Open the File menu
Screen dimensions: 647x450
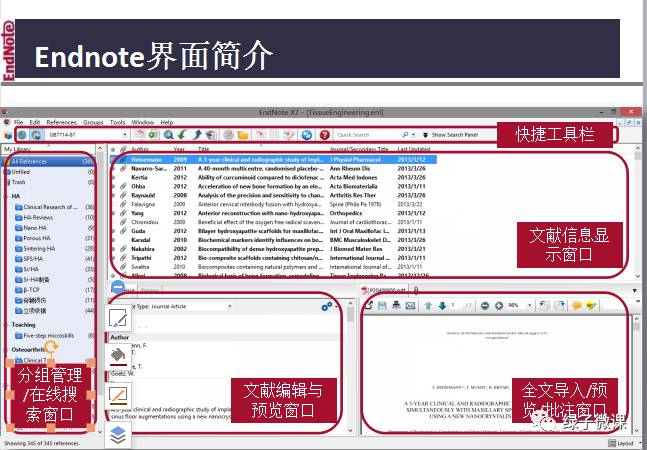[19, 122]
